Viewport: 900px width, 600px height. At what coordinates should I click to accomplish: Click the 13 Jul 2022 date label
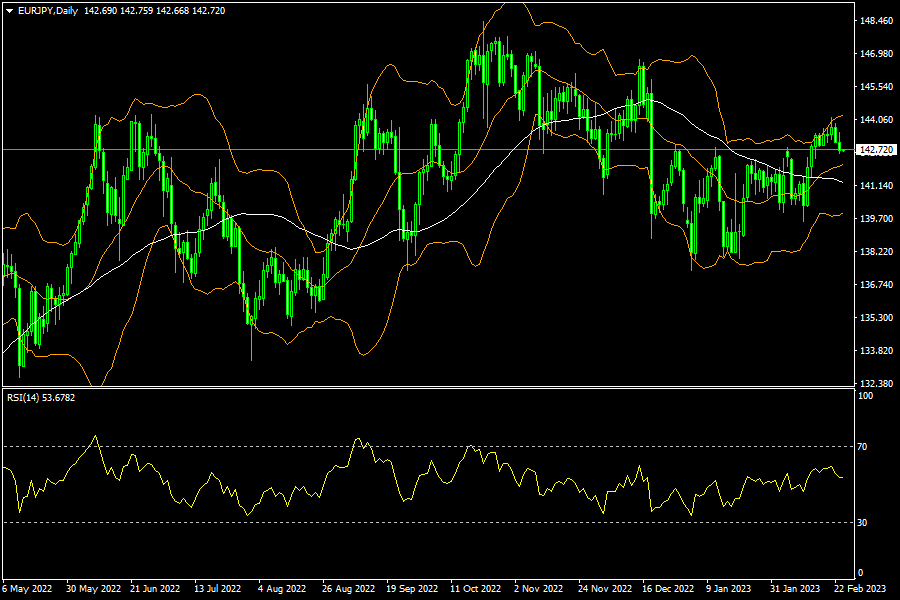[x=218, y=589]
